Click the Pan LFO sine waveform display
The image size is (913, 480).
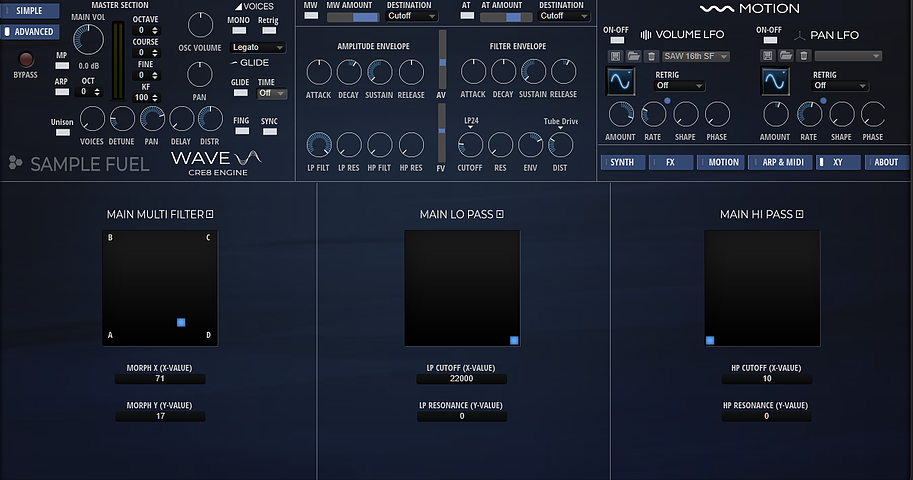click(775, 82)
